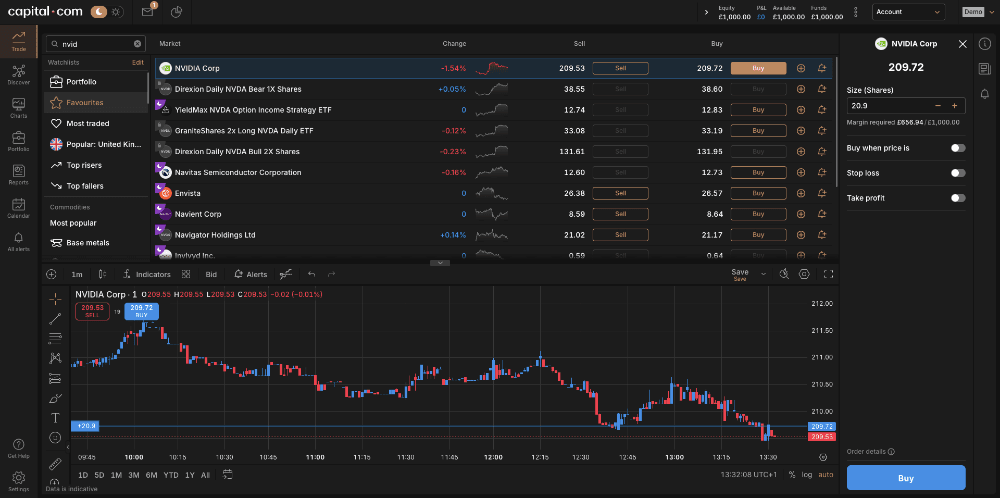Open Get Help in the sidebar
The height and width of the screenshot is (498, 1000).
point(18,448)
